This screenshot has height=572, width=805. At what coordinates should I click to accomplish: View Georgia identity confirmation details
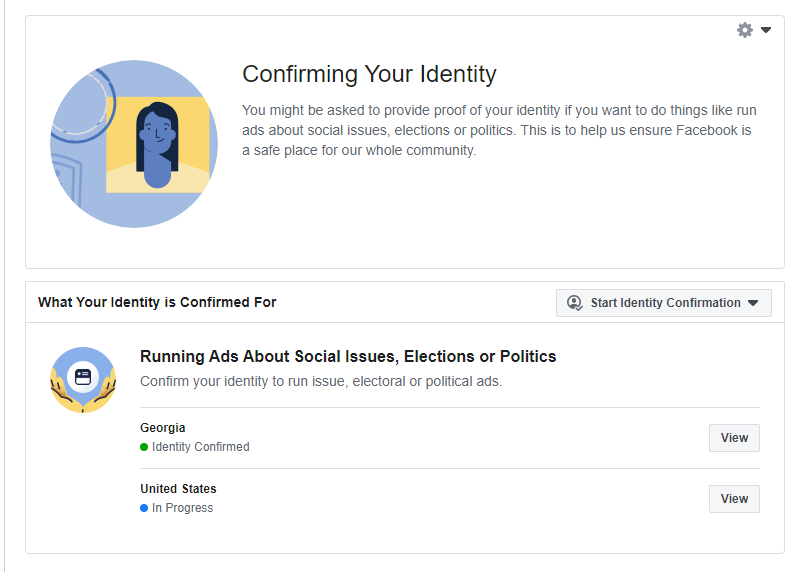tap(734, 438)
